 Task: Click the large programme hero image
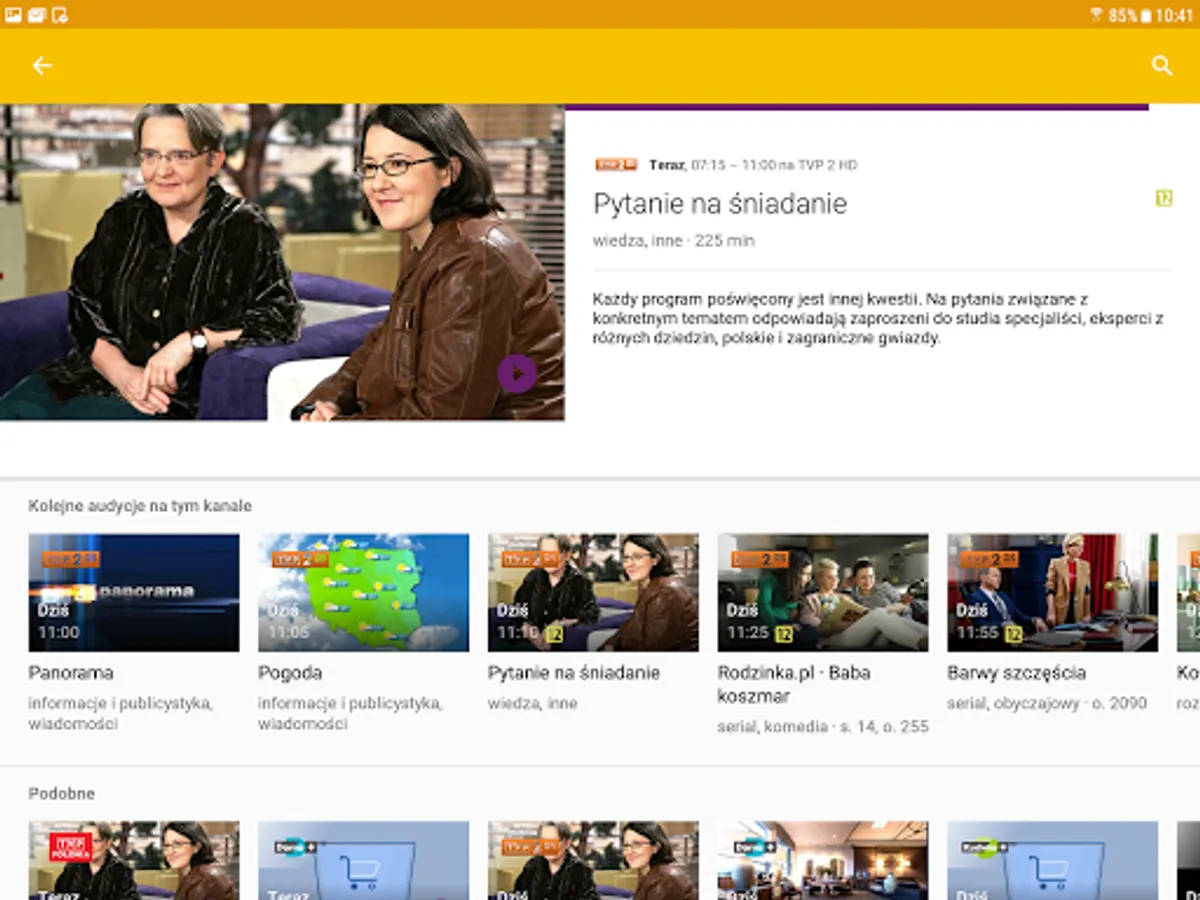[282, 262]
